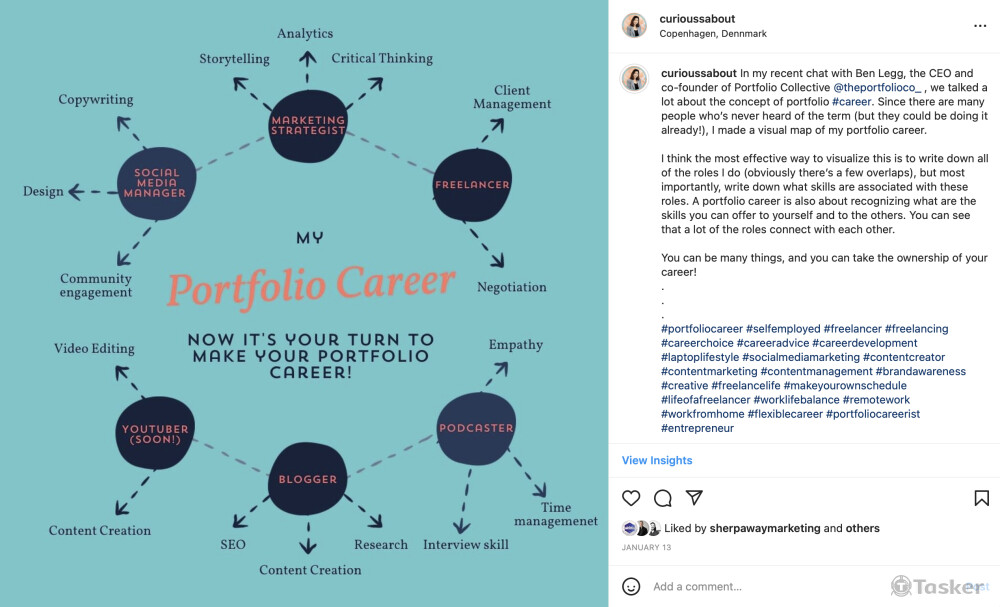Click the #career hashtag in caption
The width and height of the screenshot is (1000, 607).
click(852, 101)
